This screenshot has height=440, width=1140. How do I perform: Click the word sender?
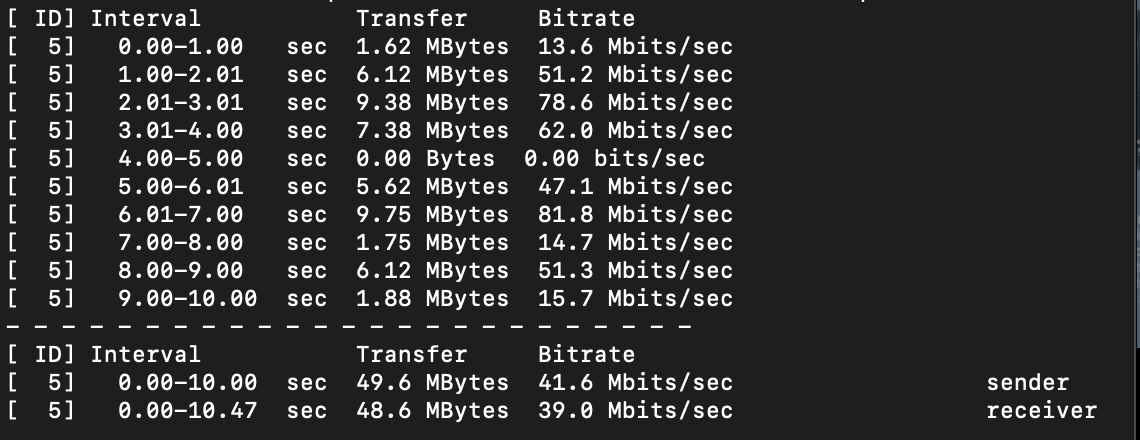tap(1028, 383)
